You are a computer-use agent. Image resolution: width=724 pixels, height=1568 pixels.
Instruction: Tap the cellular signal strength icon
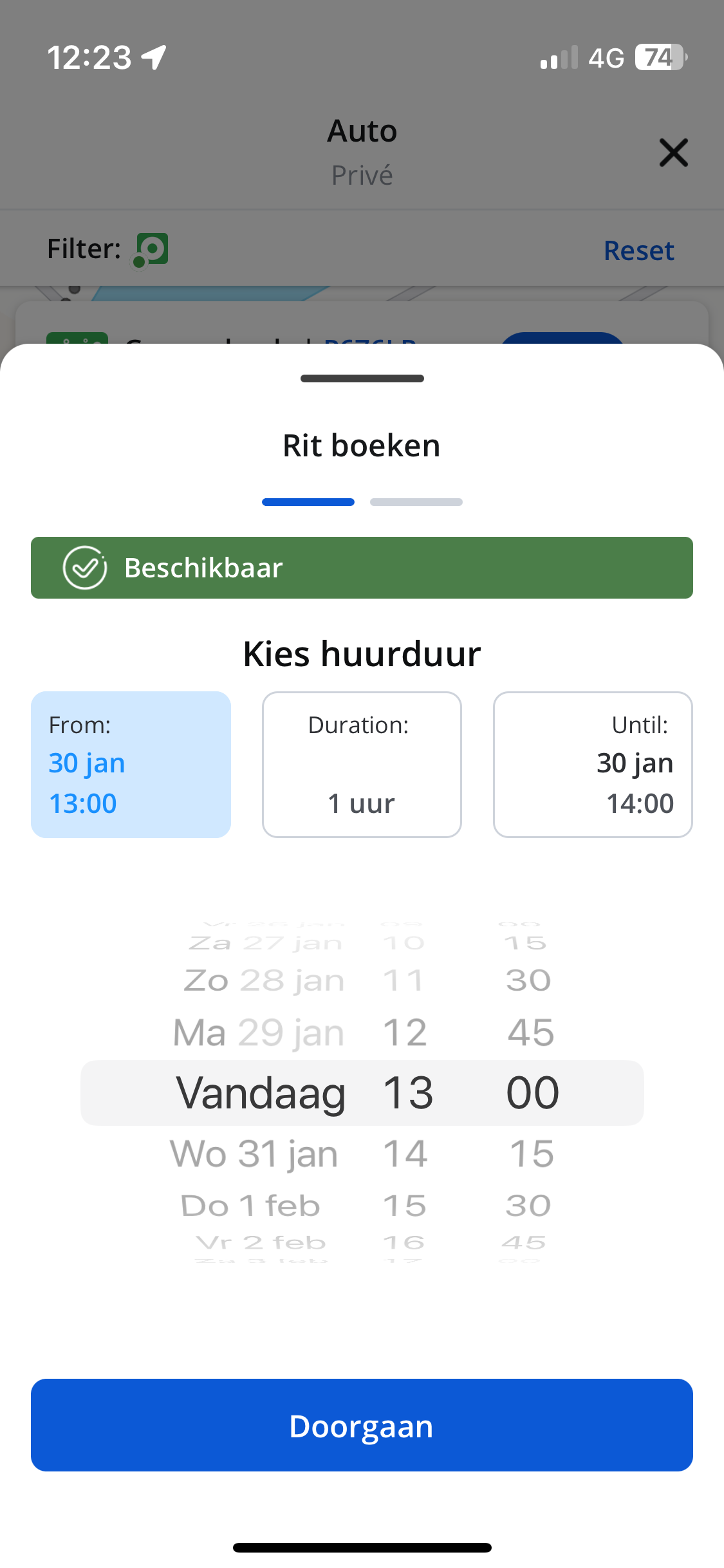(559, 57)
